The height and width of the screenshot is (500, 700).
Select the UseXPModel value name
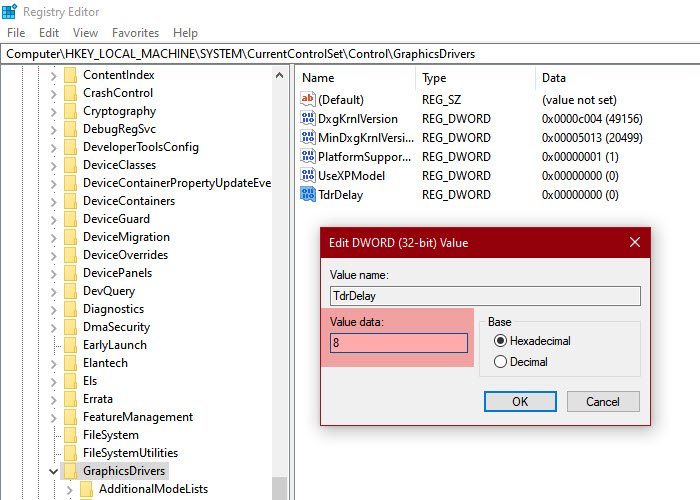pos(351,176)
